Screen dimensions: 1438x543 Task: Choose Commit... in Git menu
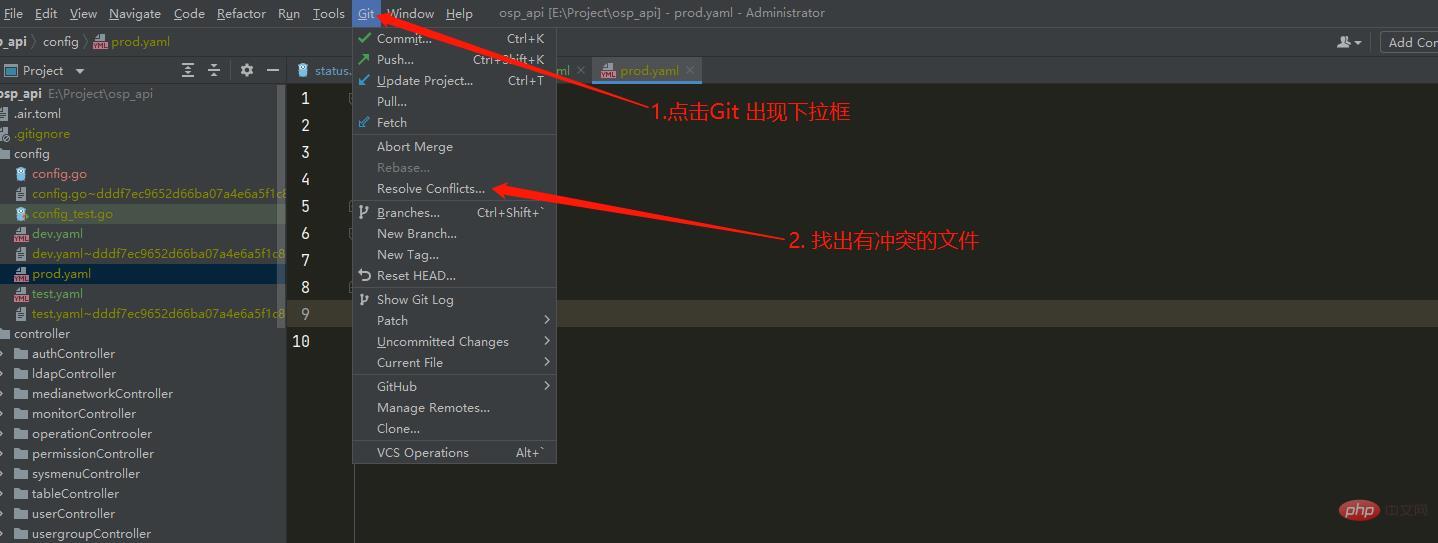click(x=454, y=39)
